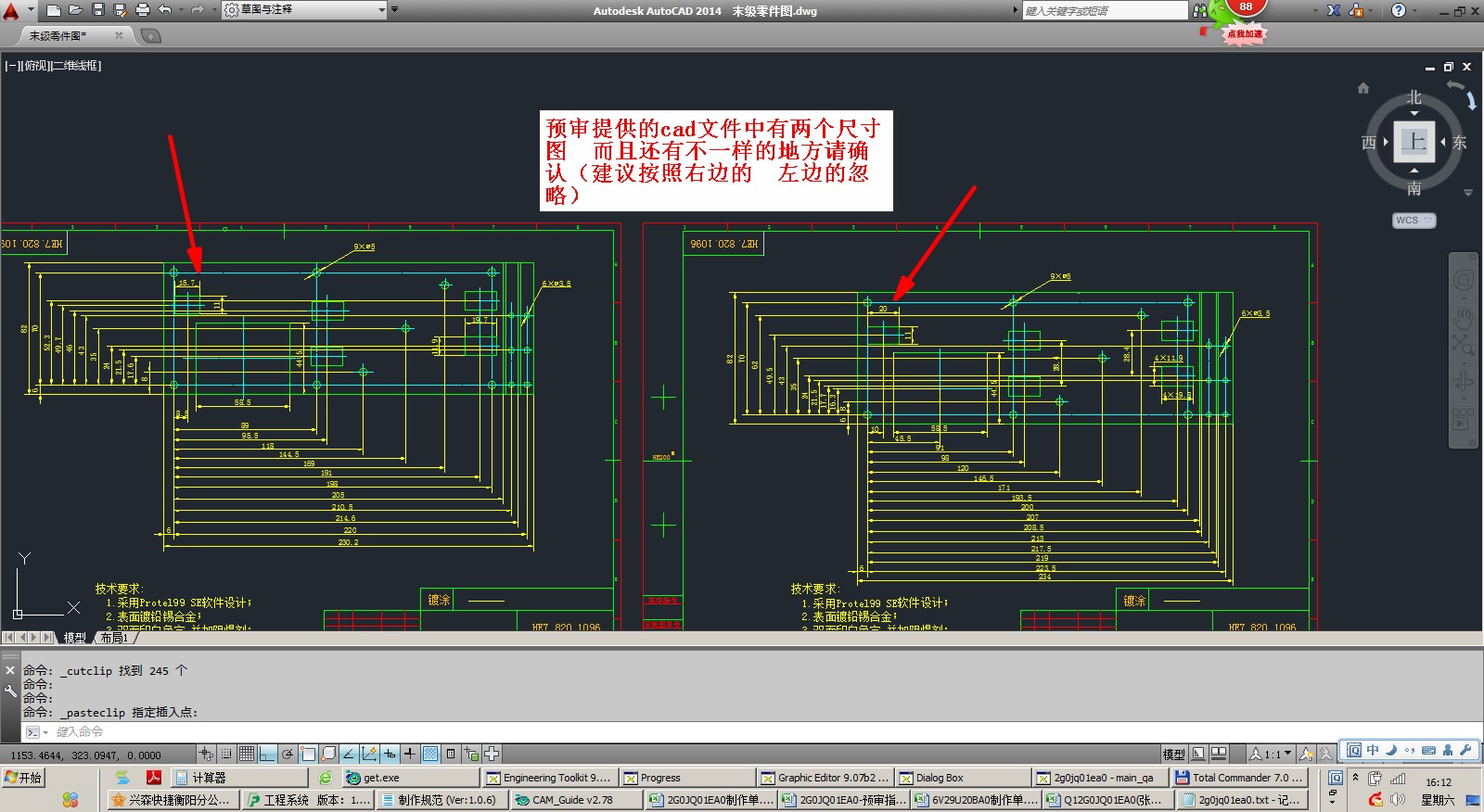Viewport: 1484px width, 812px height.
Task: Toggle object snap in status bar
Action: pyautogui.click(x=308, y=755)
